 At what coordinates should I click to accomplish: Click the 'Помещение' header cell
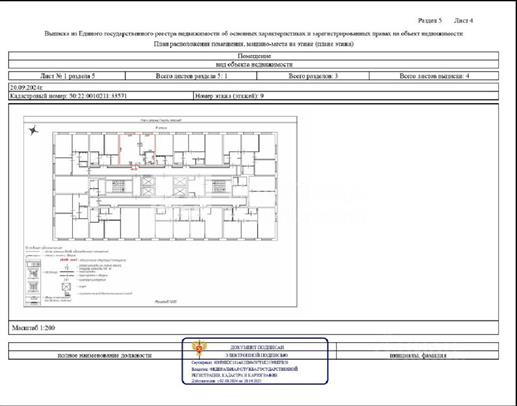253,56
